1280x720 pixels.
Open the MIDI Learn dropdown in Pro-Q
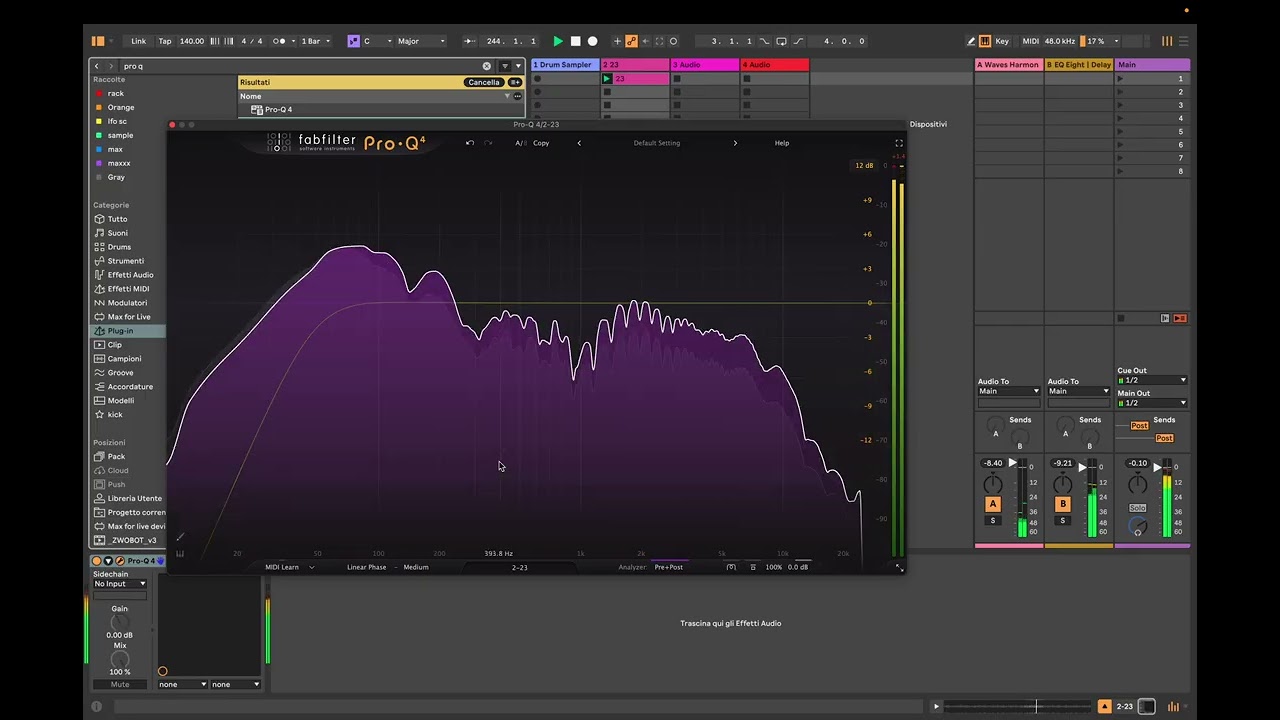point(289,567)
